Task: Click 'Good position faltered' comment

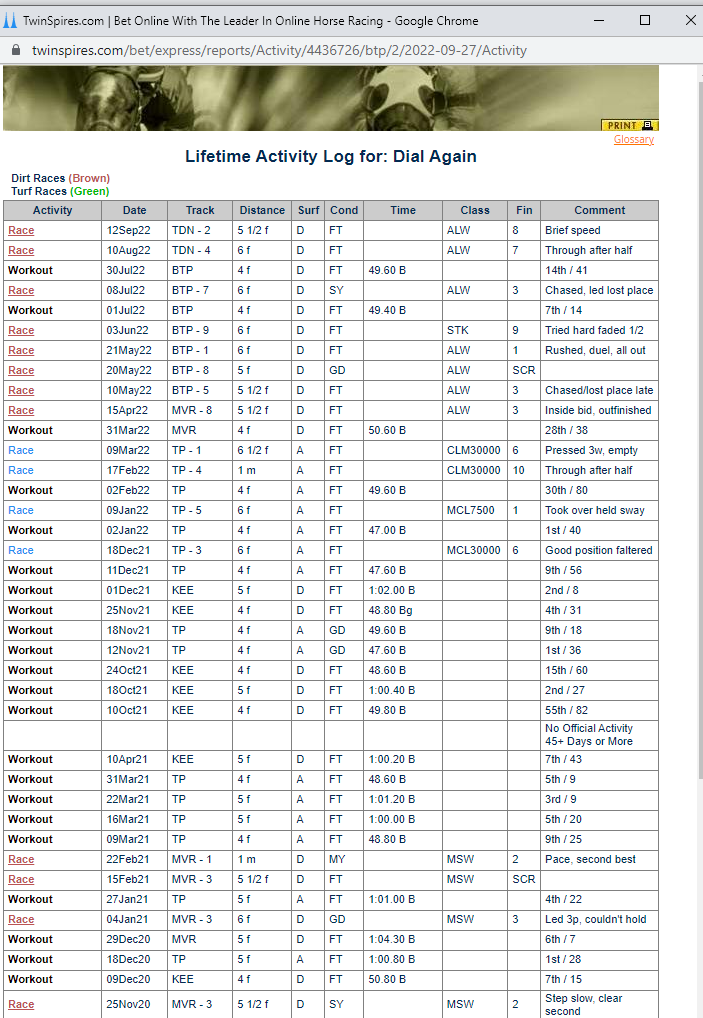Action: (x=598, y=551)
